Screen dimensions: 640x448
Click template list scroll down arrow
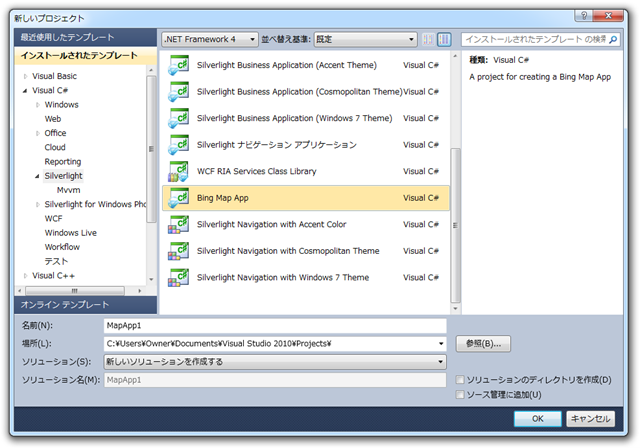[455, 308]
